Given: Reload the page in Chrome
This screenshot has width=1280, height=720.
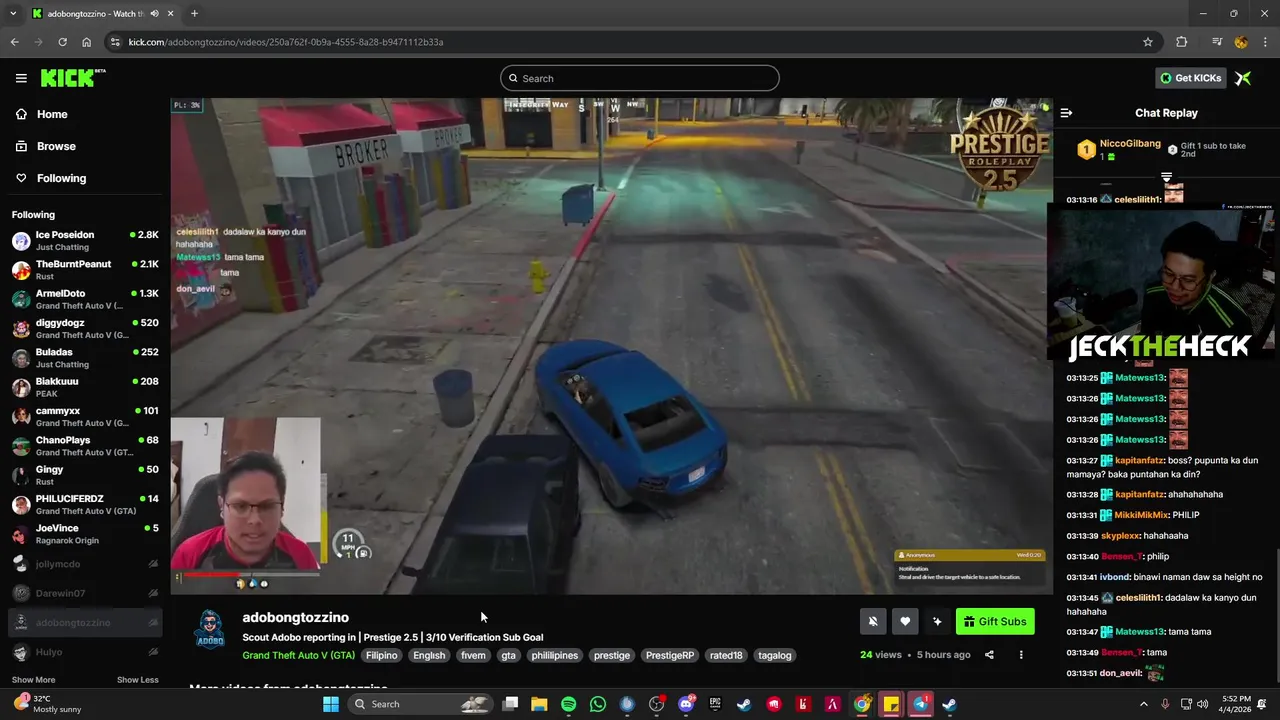Looking at the screenshot, I should (x=62, y=42).
